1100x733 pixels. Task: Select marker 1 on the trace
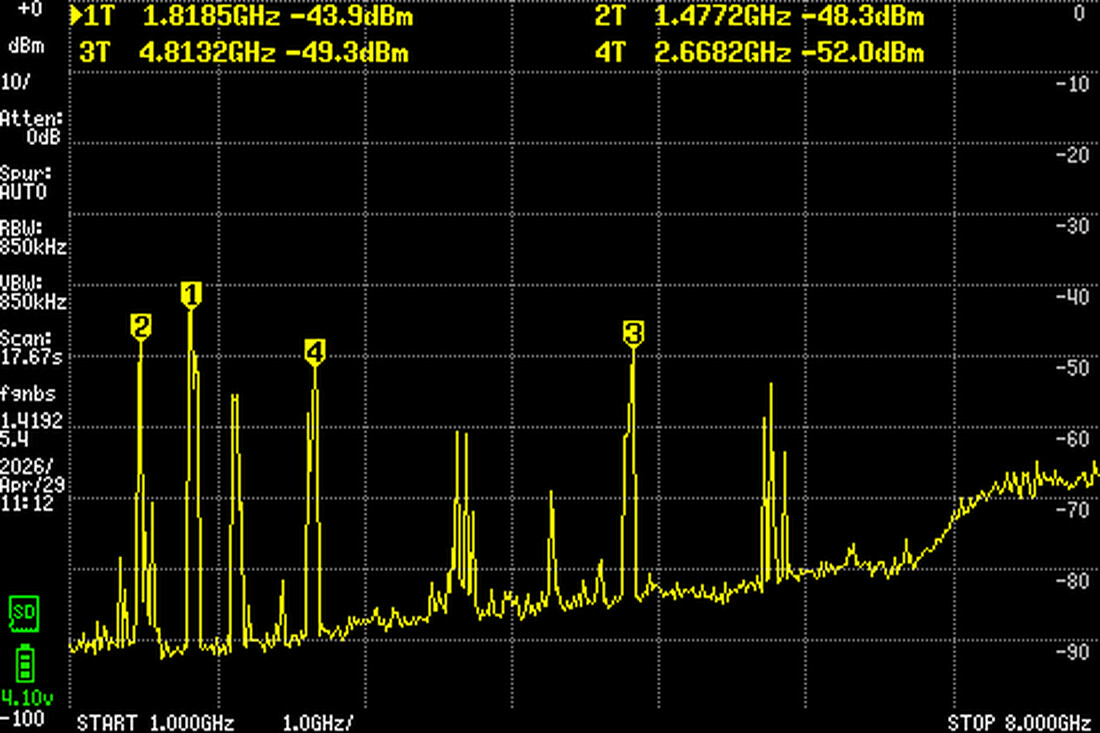pyautogui.click(x=191, y=295)
